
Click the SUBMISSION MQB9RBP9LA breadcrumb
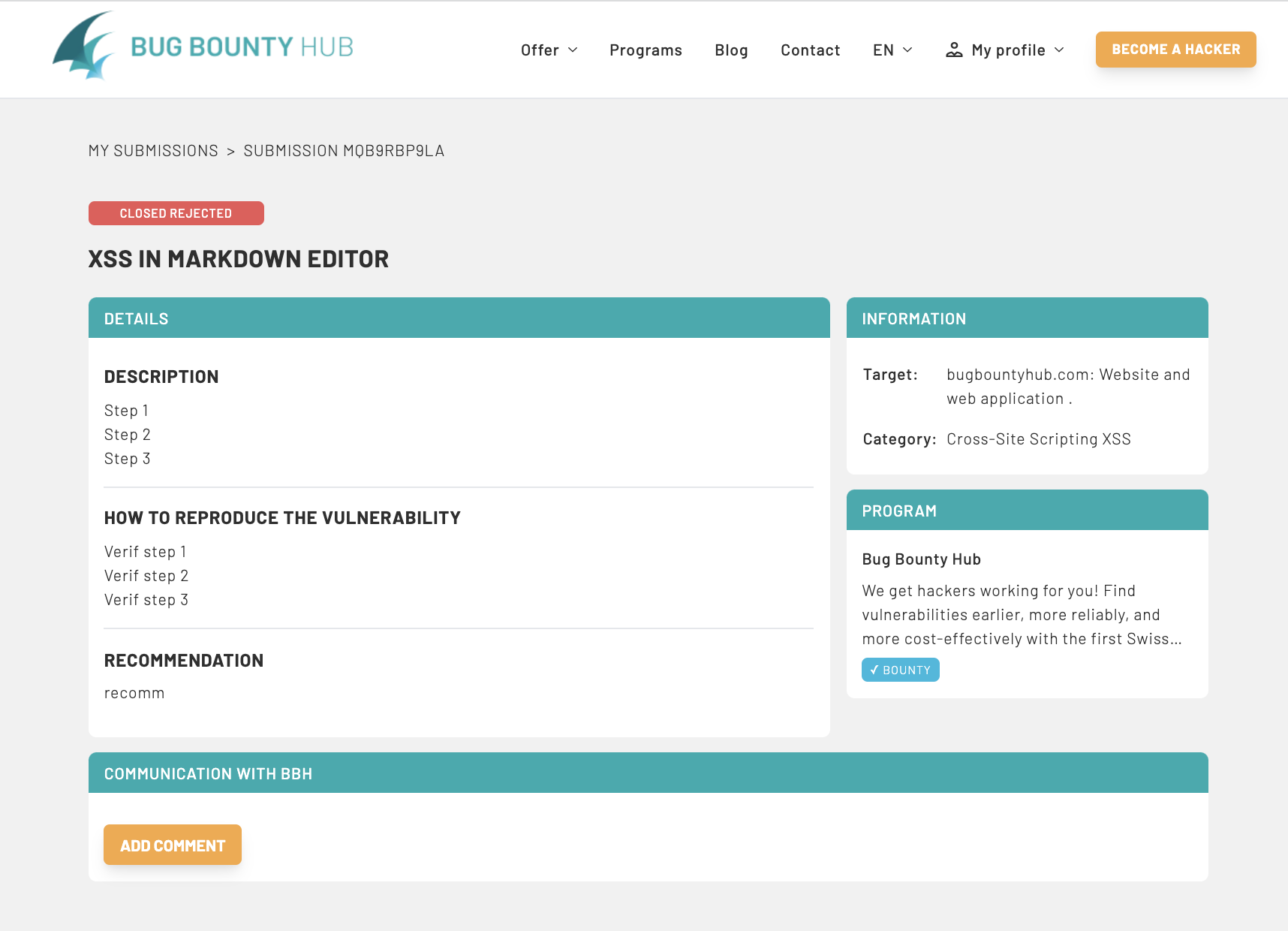[x=344, y=151]
